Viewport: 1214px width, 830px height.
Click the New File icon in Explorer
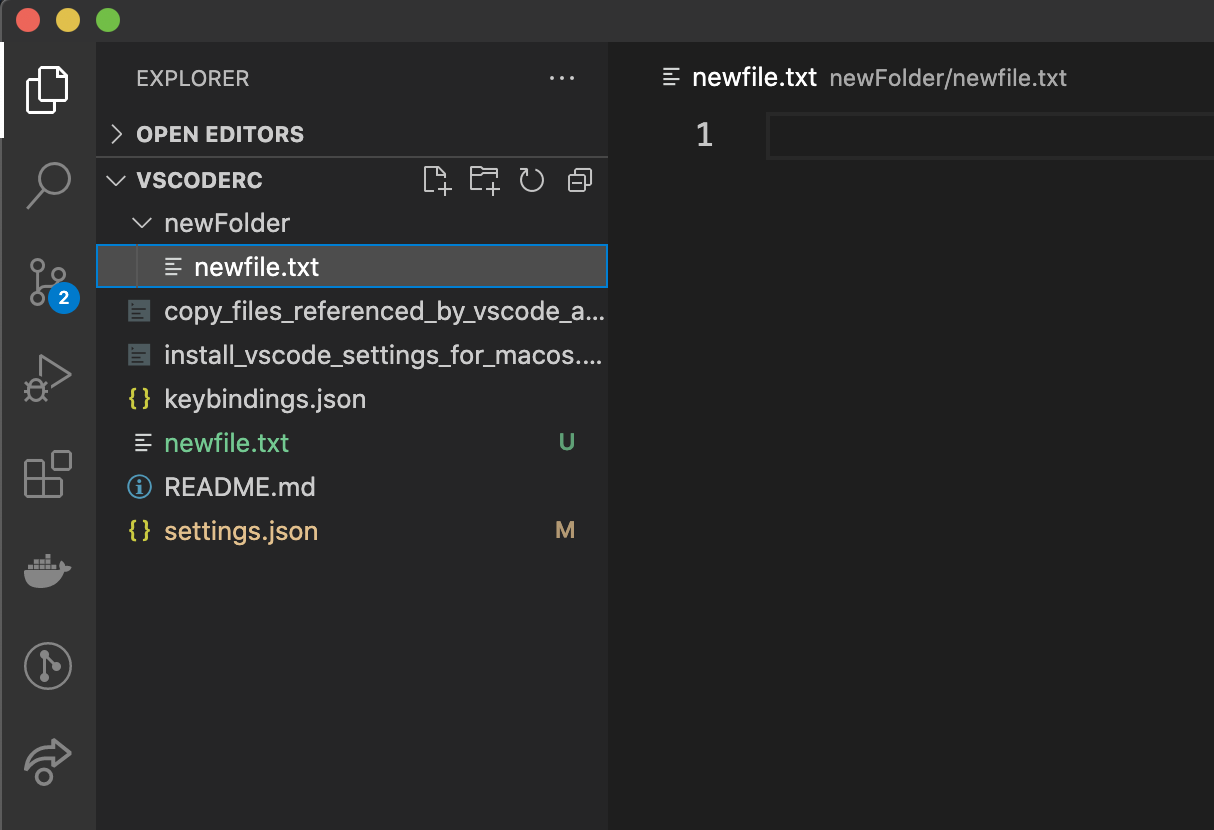point(437,180)
